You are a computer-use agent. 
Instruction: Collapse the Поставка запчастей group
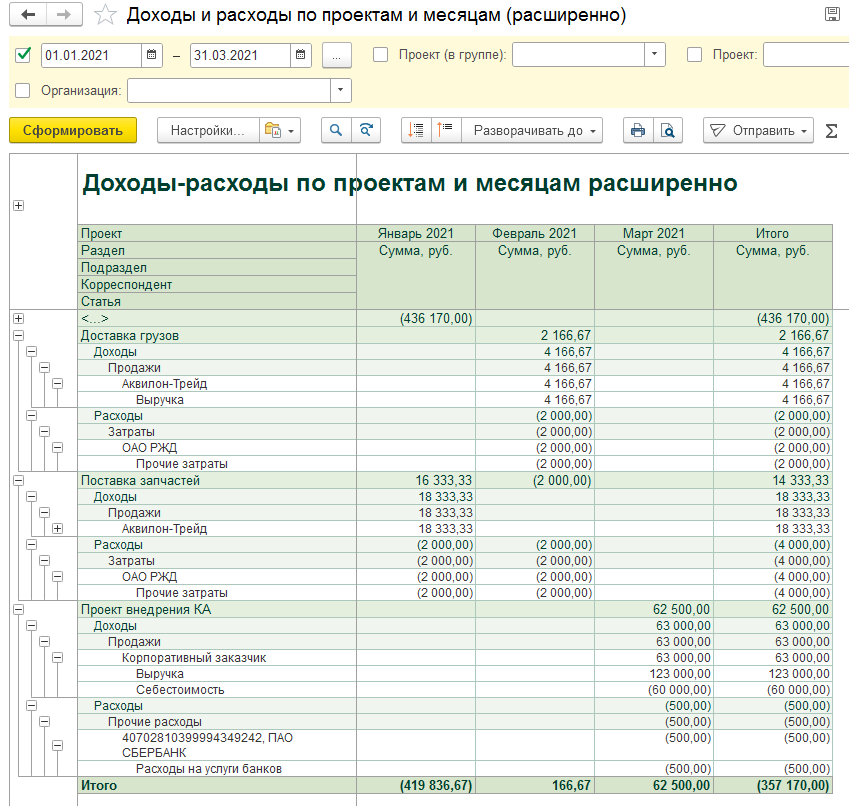18,480
